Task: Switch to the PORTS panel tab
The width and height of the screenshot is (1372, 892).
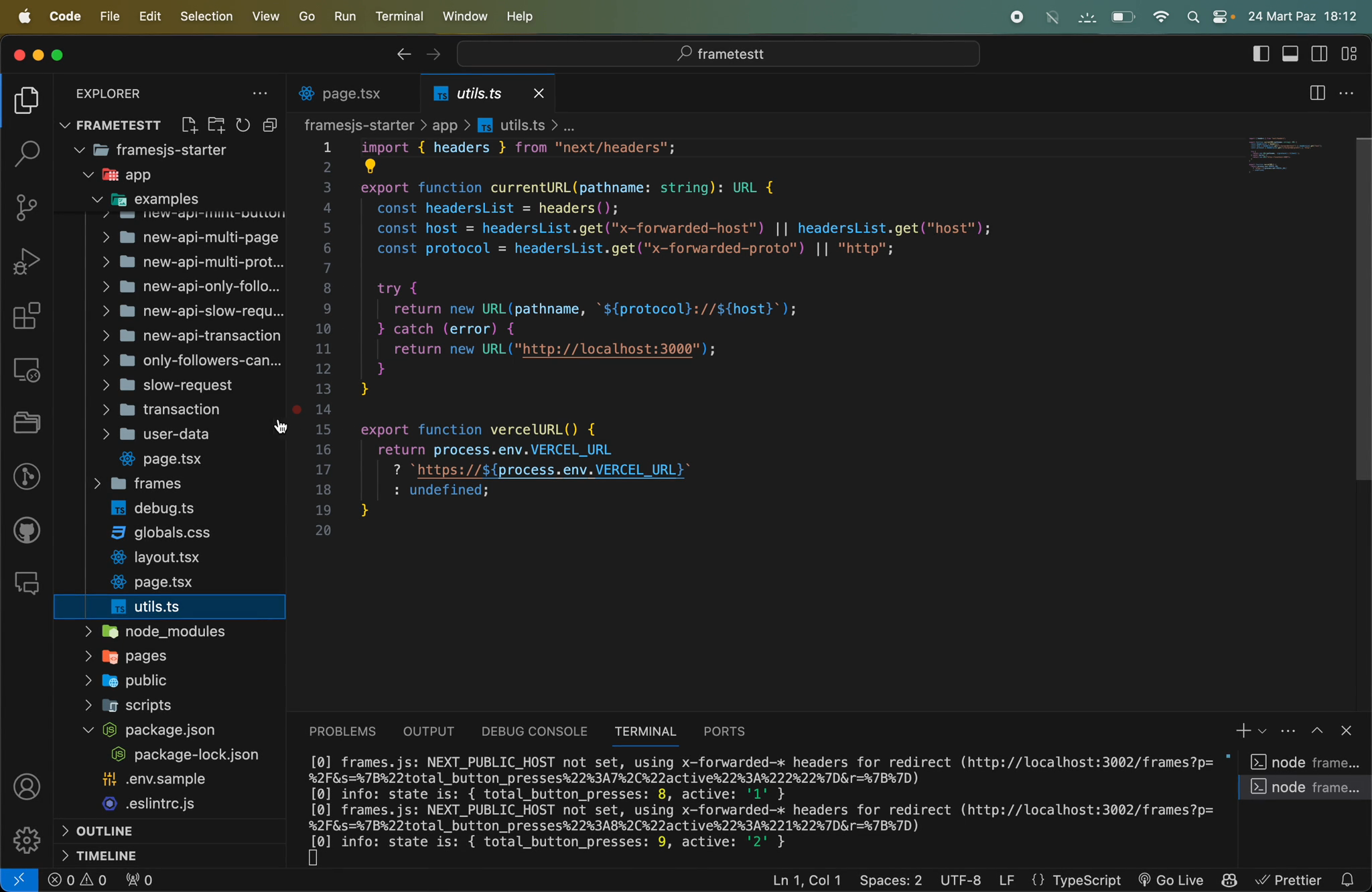Action: pyautogui.click(x=724, y=731)
